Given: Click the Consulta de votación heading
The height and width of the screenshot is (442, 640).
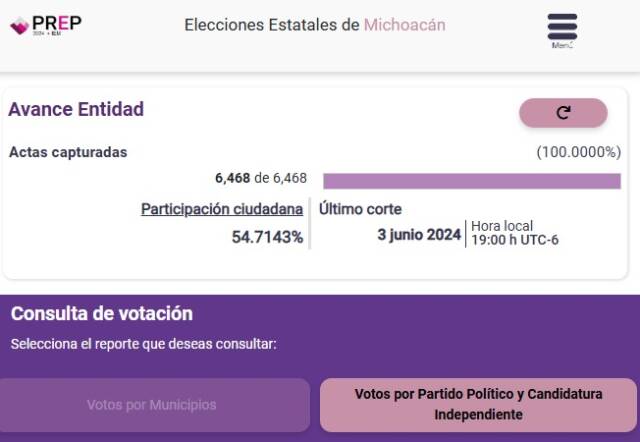Looking at the screenshot, I should coord(102,313).
